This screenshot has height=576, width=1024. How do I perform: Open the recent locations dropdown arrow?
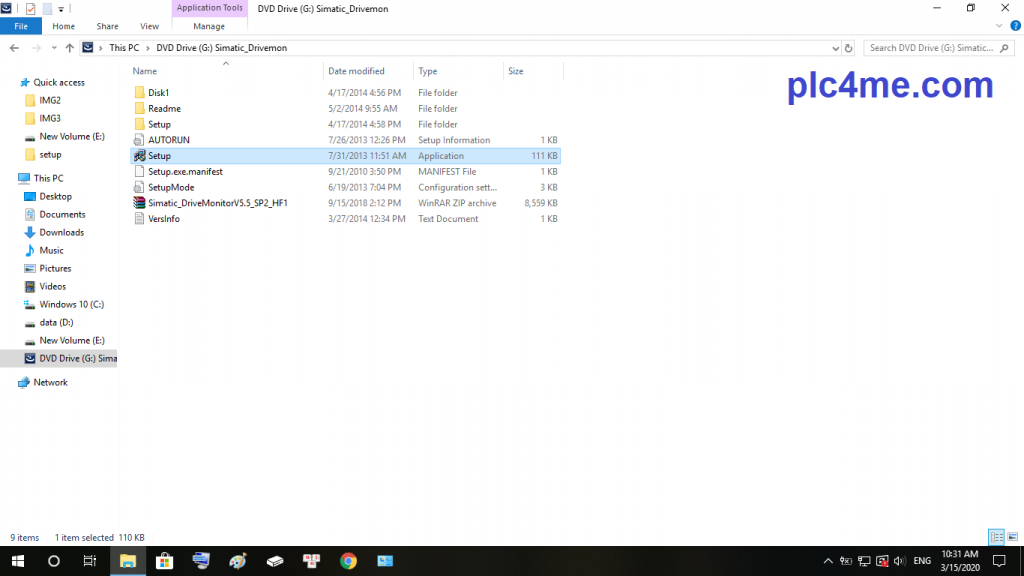(53, 48)
